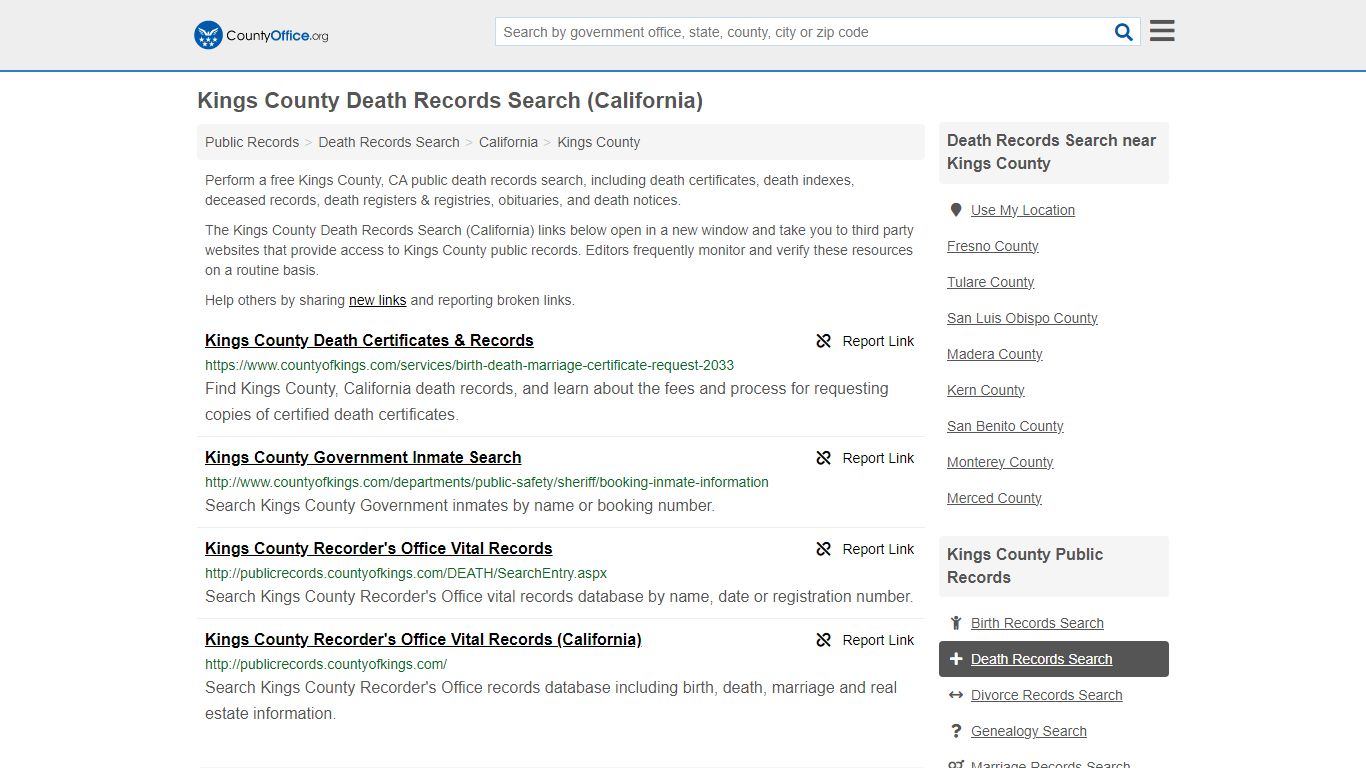Go to San Benito County

pyautogui.click(x=1005, y=426)
